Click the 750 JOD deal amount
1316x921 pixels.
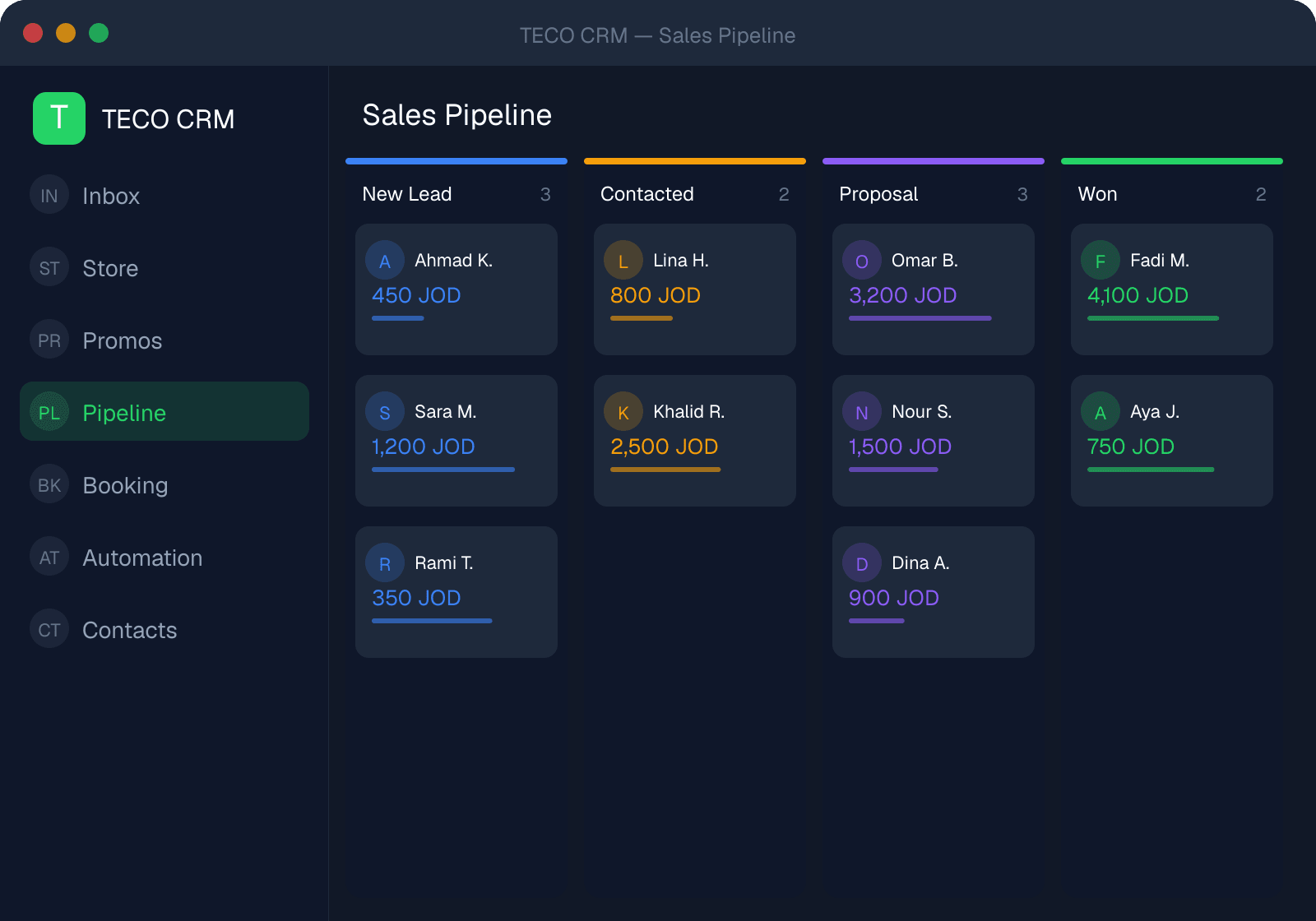click(1131, 447)
